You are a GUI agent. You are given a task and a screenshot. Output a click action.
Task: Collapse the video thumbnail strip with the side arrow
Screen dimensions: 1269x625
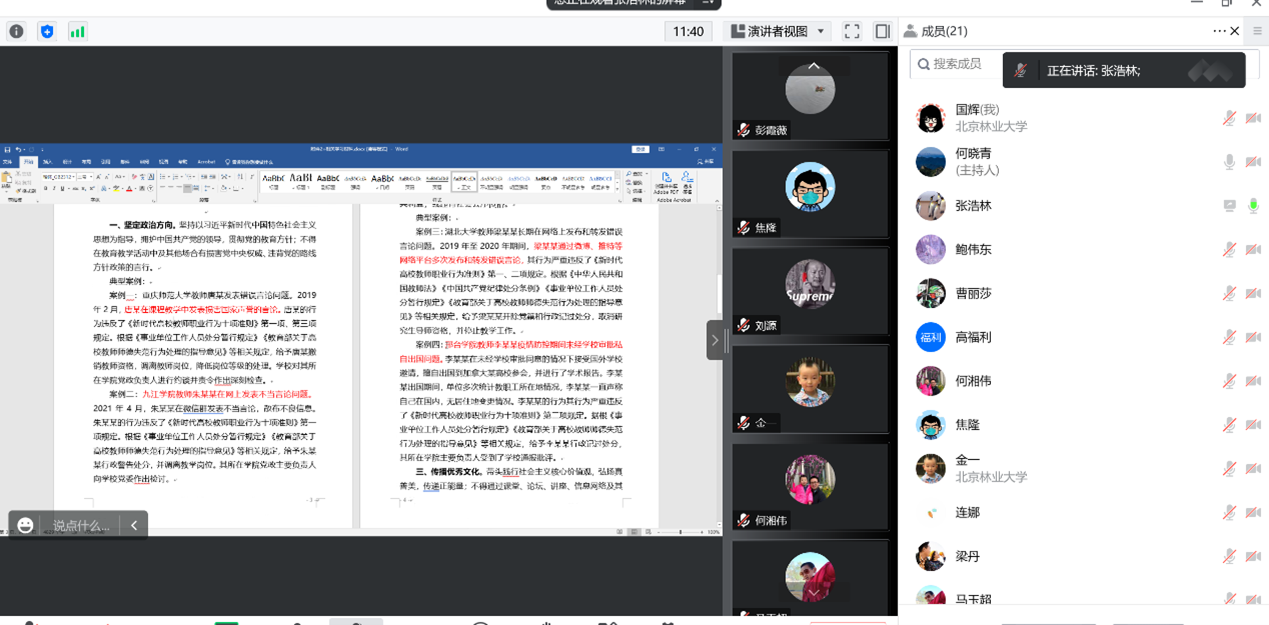[714, 340]
